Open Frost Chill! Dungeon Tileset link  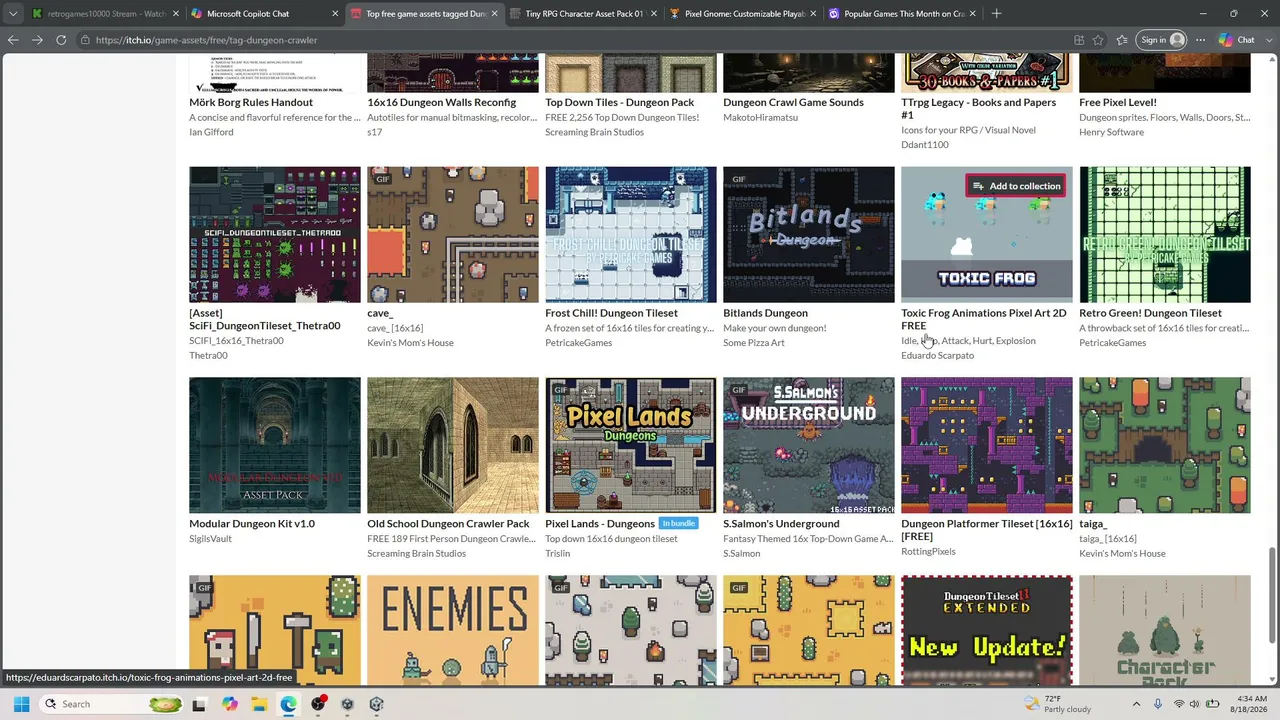tap(611, 313)
